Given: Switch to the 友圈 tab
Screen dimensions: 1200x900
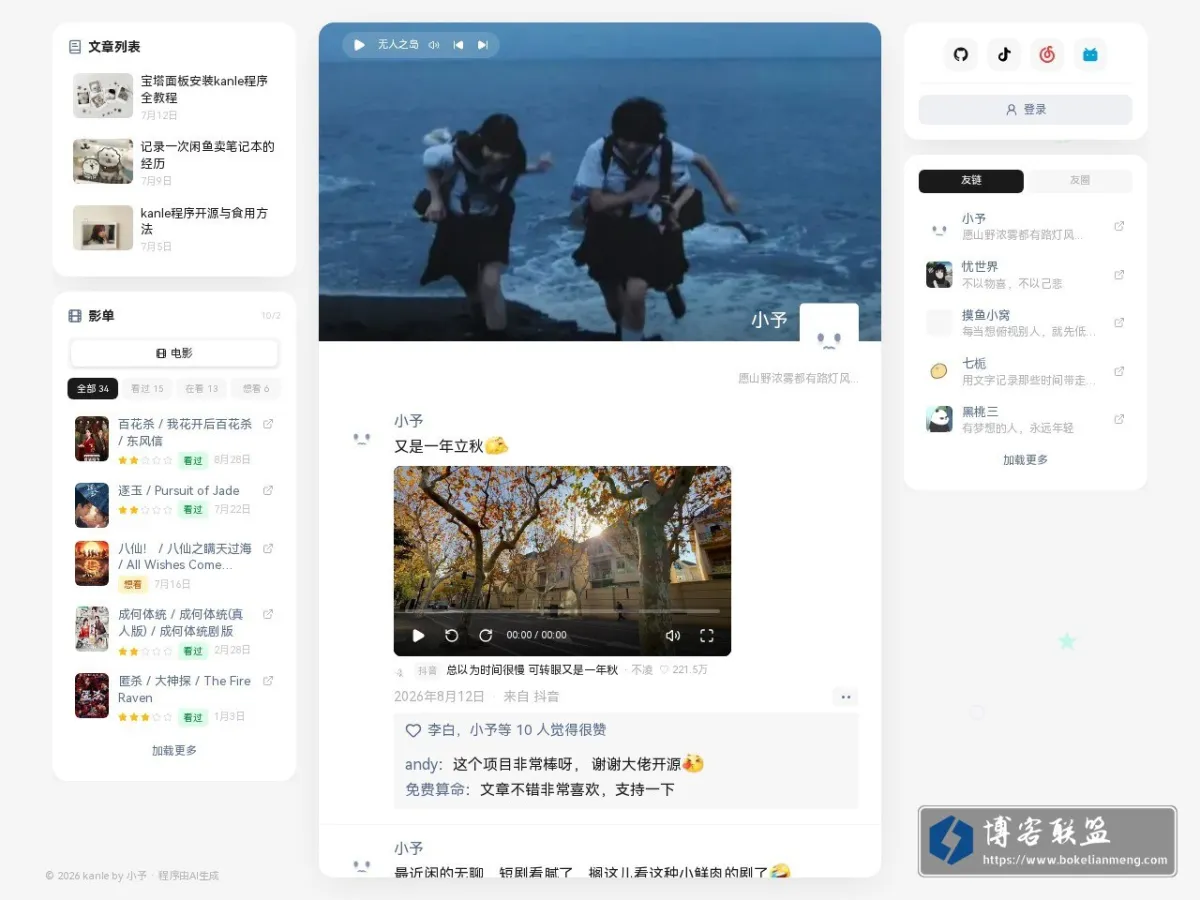Looking at the screenshot, I should coord(1080,181).
